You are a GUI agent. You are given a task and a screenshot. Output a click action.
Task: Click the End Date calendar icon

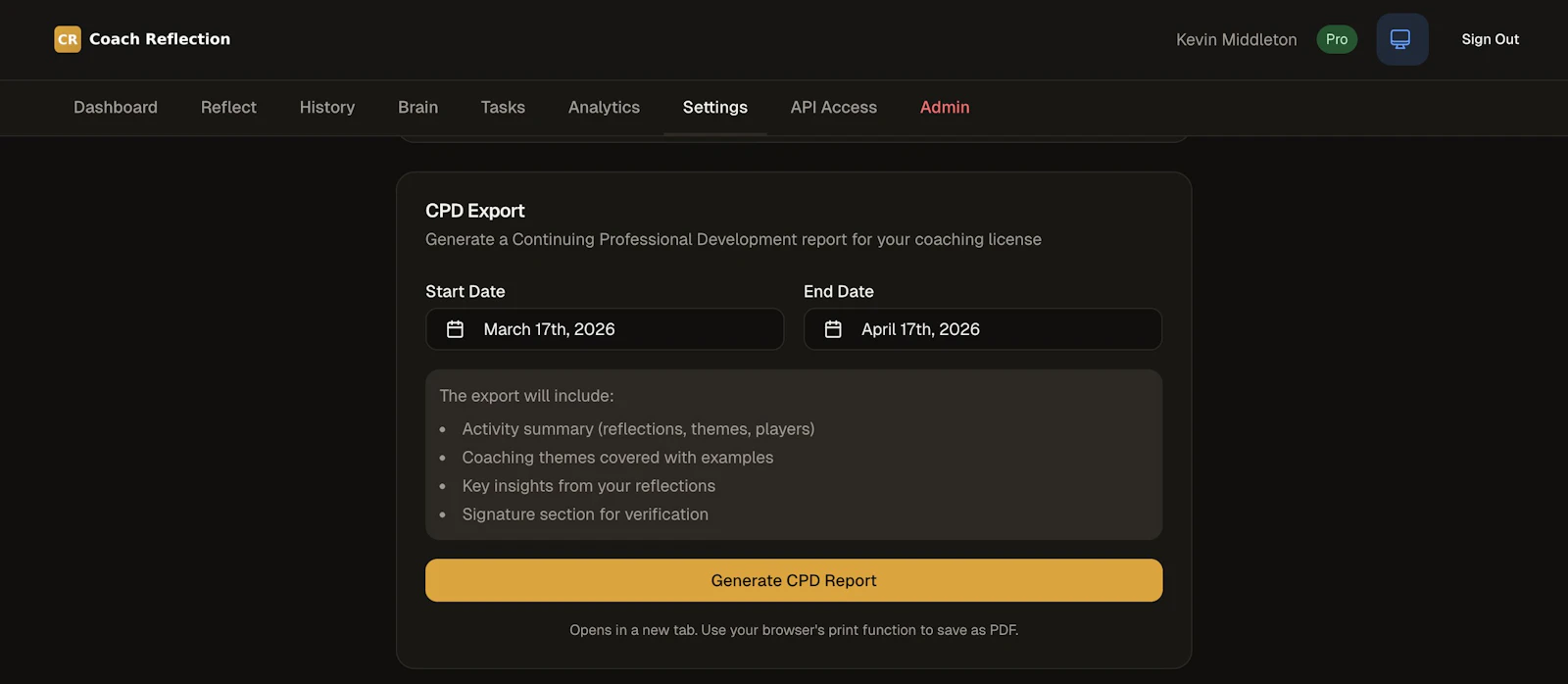coord(833,329)
